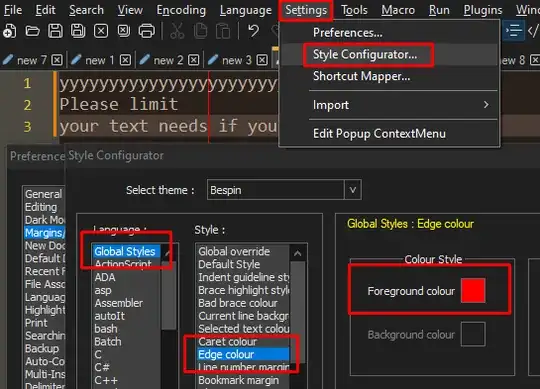This screenshot has height=389, width=540.
Task: Select ADA in Language list
Action: 126,277
